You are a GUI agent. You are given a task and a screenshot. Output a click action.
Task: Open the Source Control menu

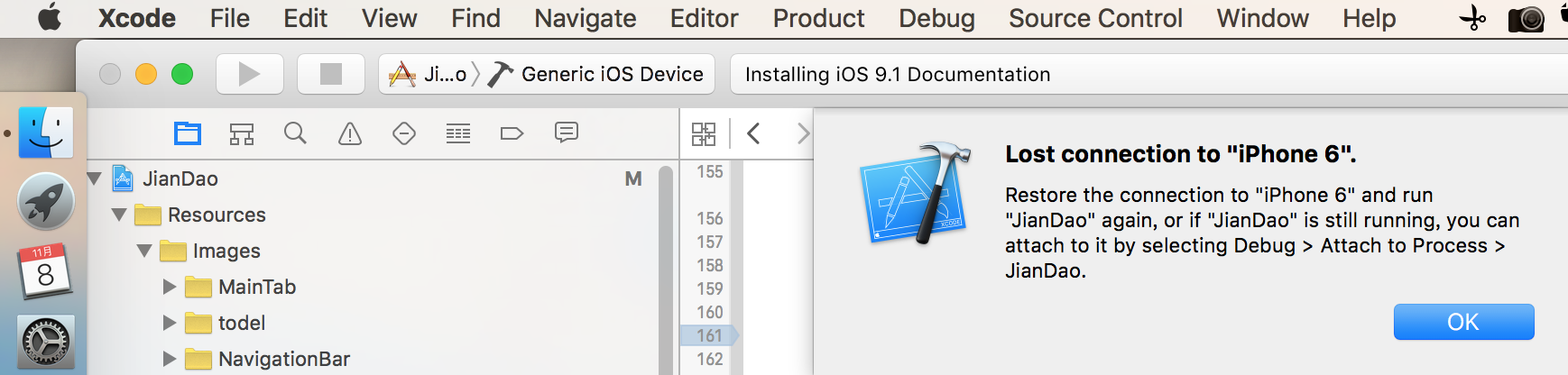coord(1095,18)
